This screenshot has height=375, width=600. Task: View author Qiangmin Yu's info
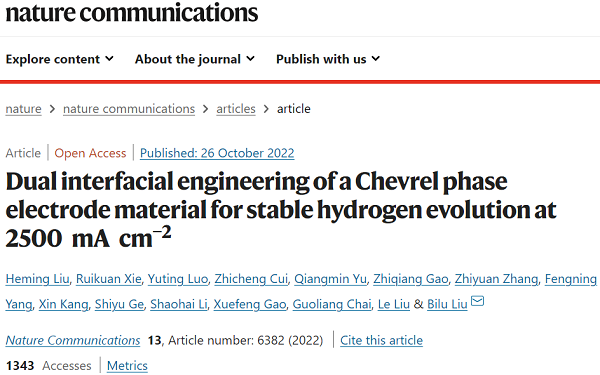point(330,279)
